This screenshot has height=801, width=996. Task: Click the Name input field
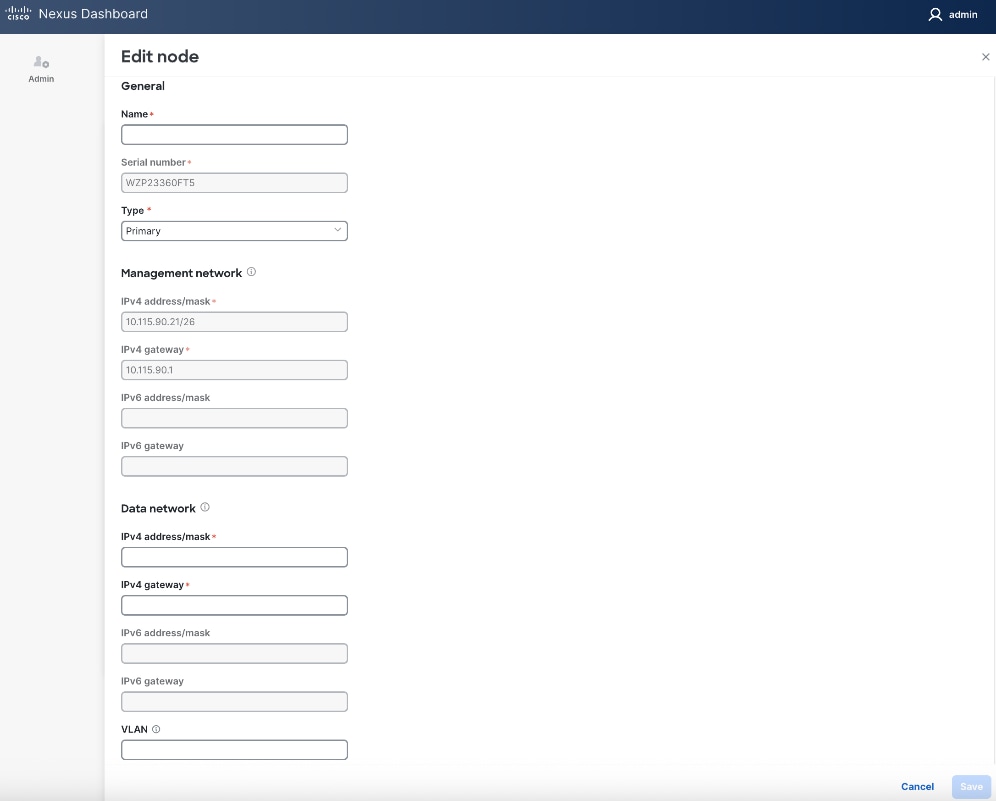pos(234,134)
